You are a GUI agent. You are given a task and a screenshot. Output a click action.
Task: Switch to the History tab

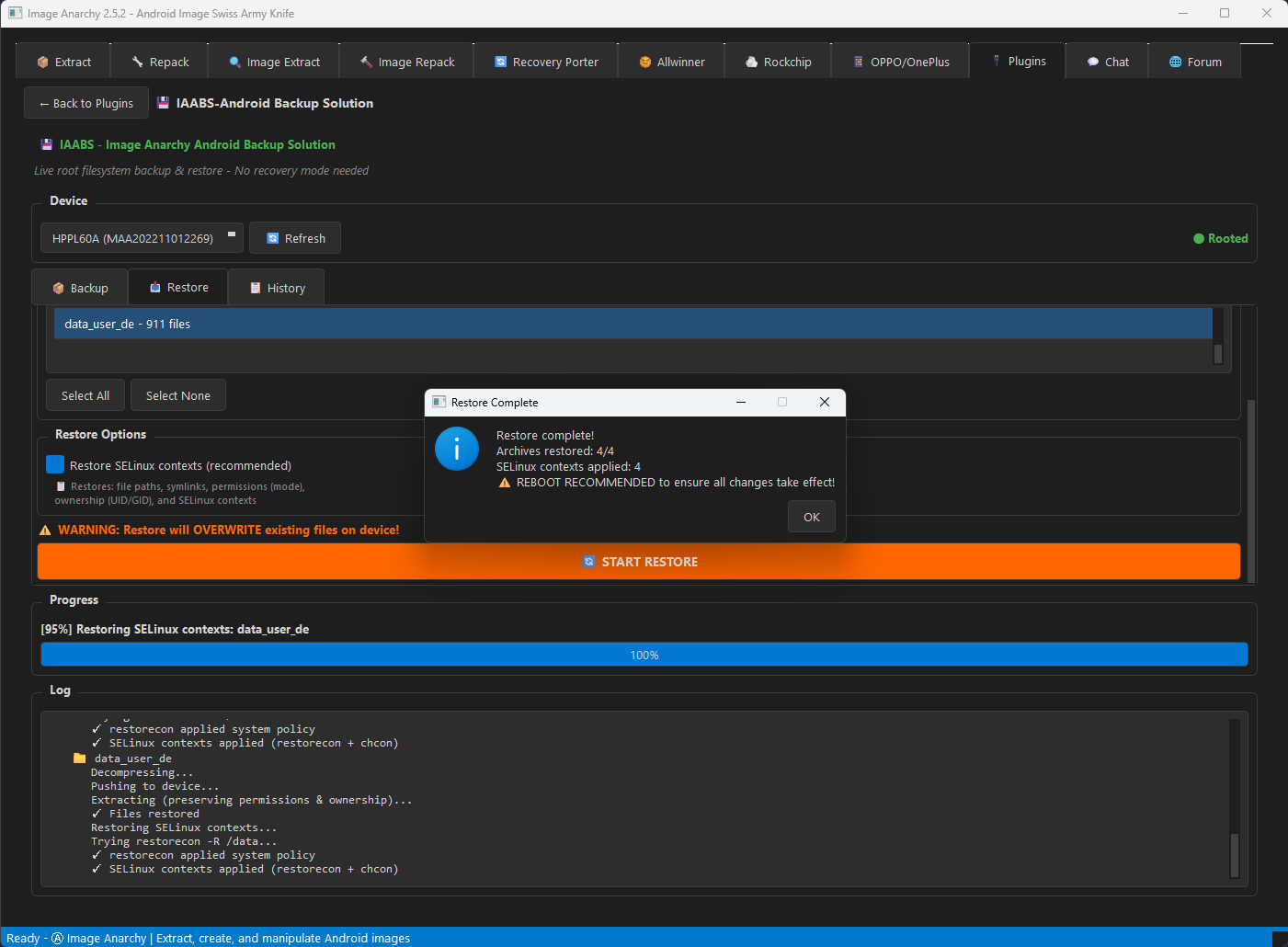click(x=276, y=287)
